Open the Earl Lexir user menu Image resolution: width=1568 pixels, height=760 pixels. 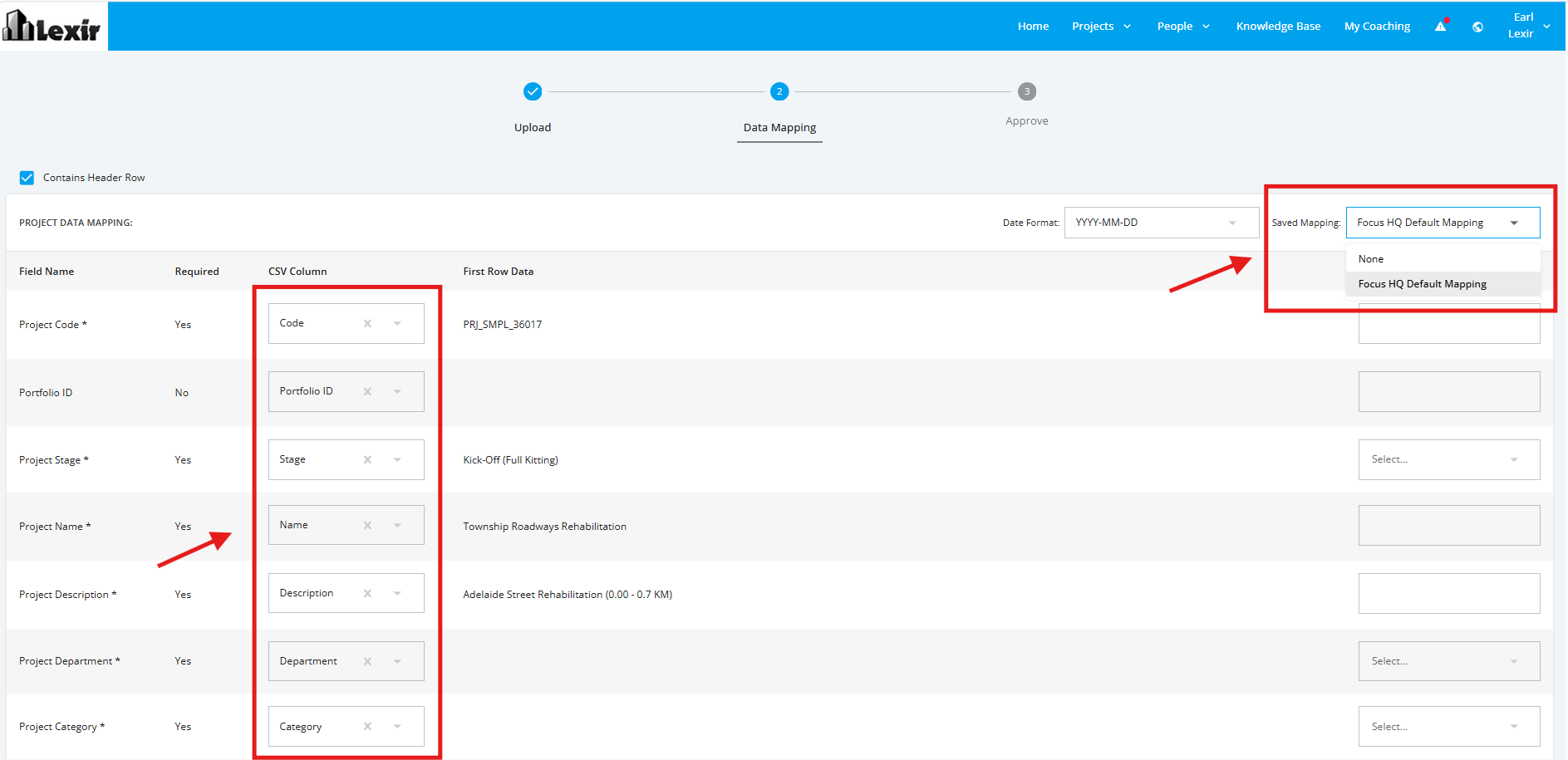tap(1529, 26)
